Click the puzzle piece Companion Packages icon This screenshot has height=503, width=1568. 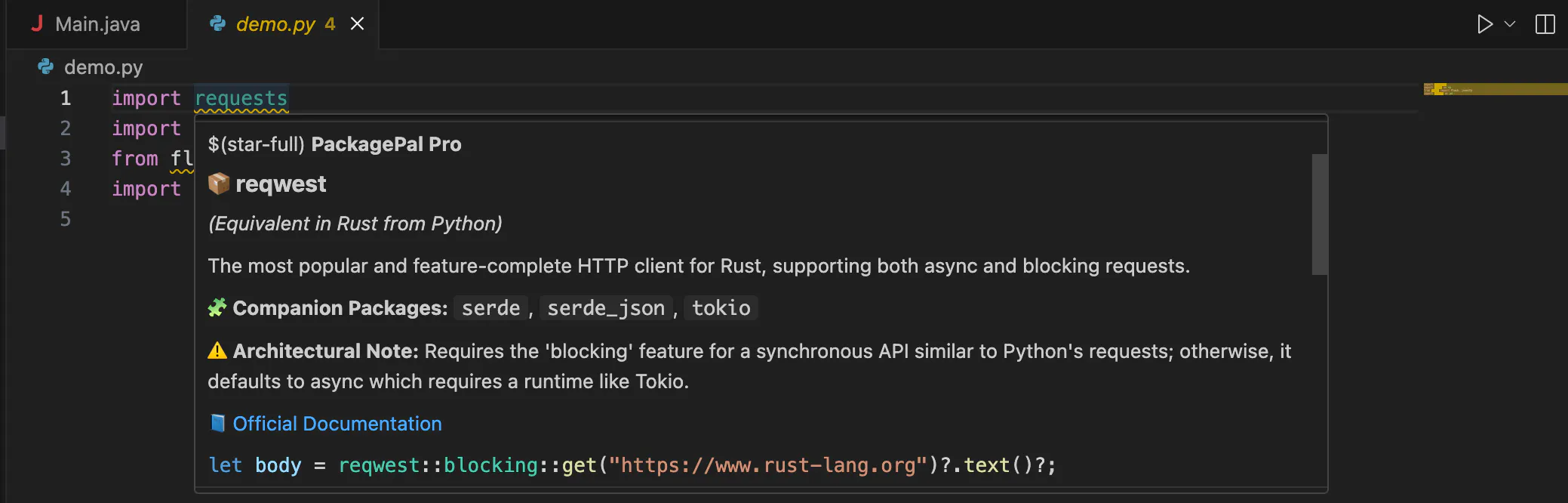(217, 307)
